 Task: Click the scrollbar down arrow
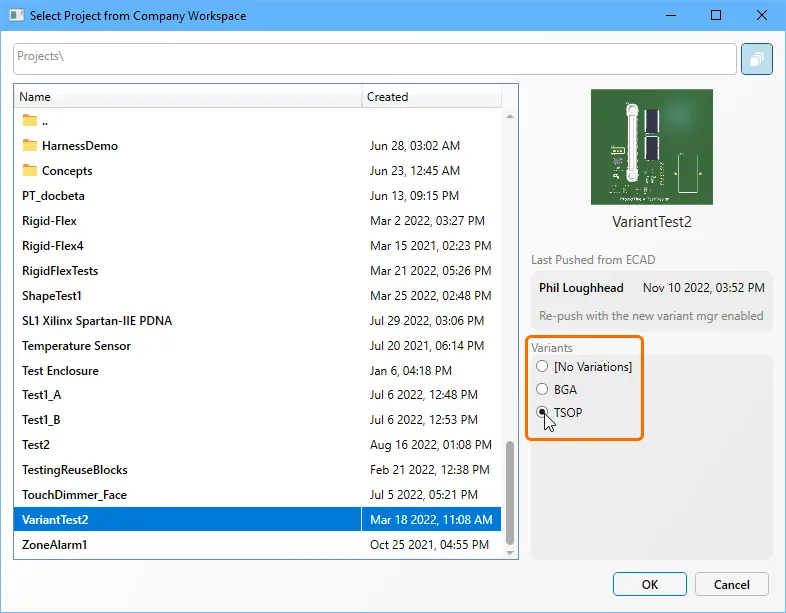pyautogui.click(x=510, y=553)
